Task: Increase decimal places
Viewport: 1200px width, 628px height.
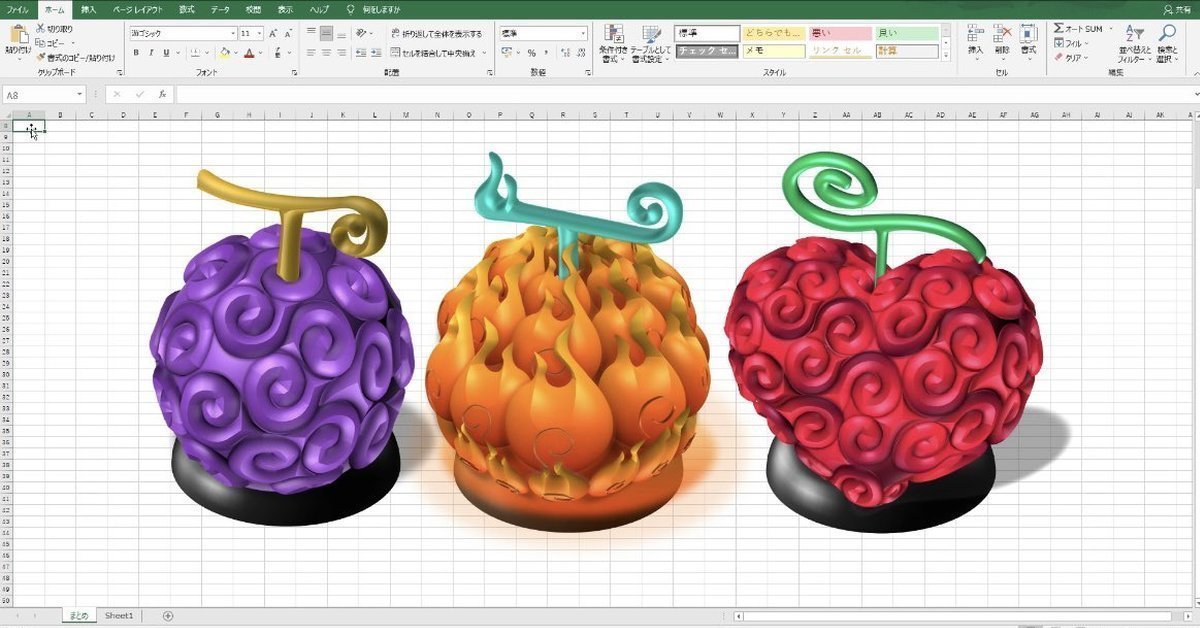Action: tap(565, 53)
